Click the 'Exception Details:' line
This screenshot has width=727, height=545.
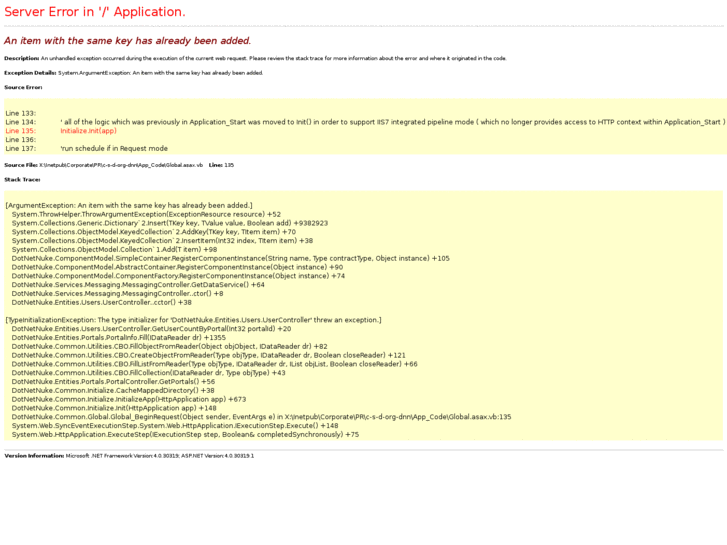pos(134,73)
